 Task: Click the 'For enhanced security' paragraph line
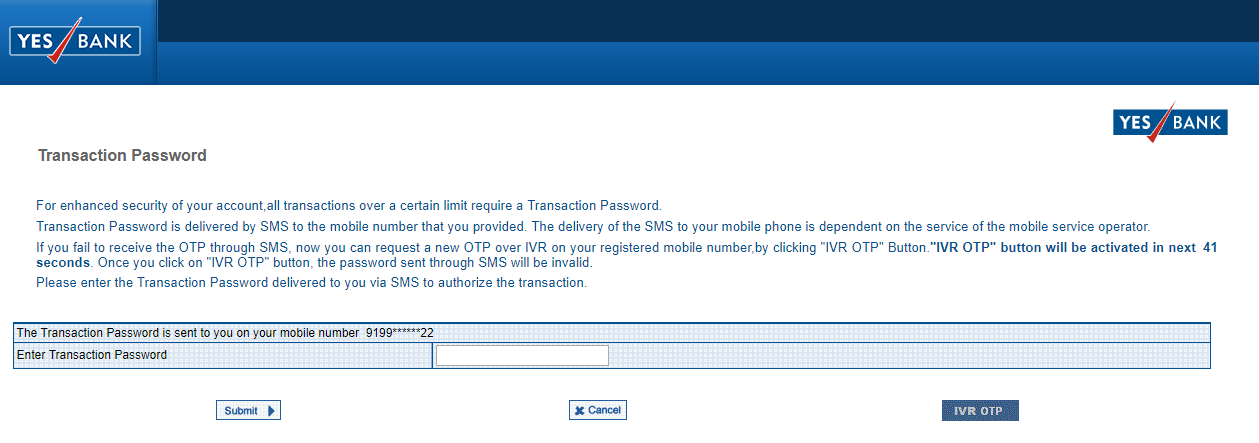[348, 205]
